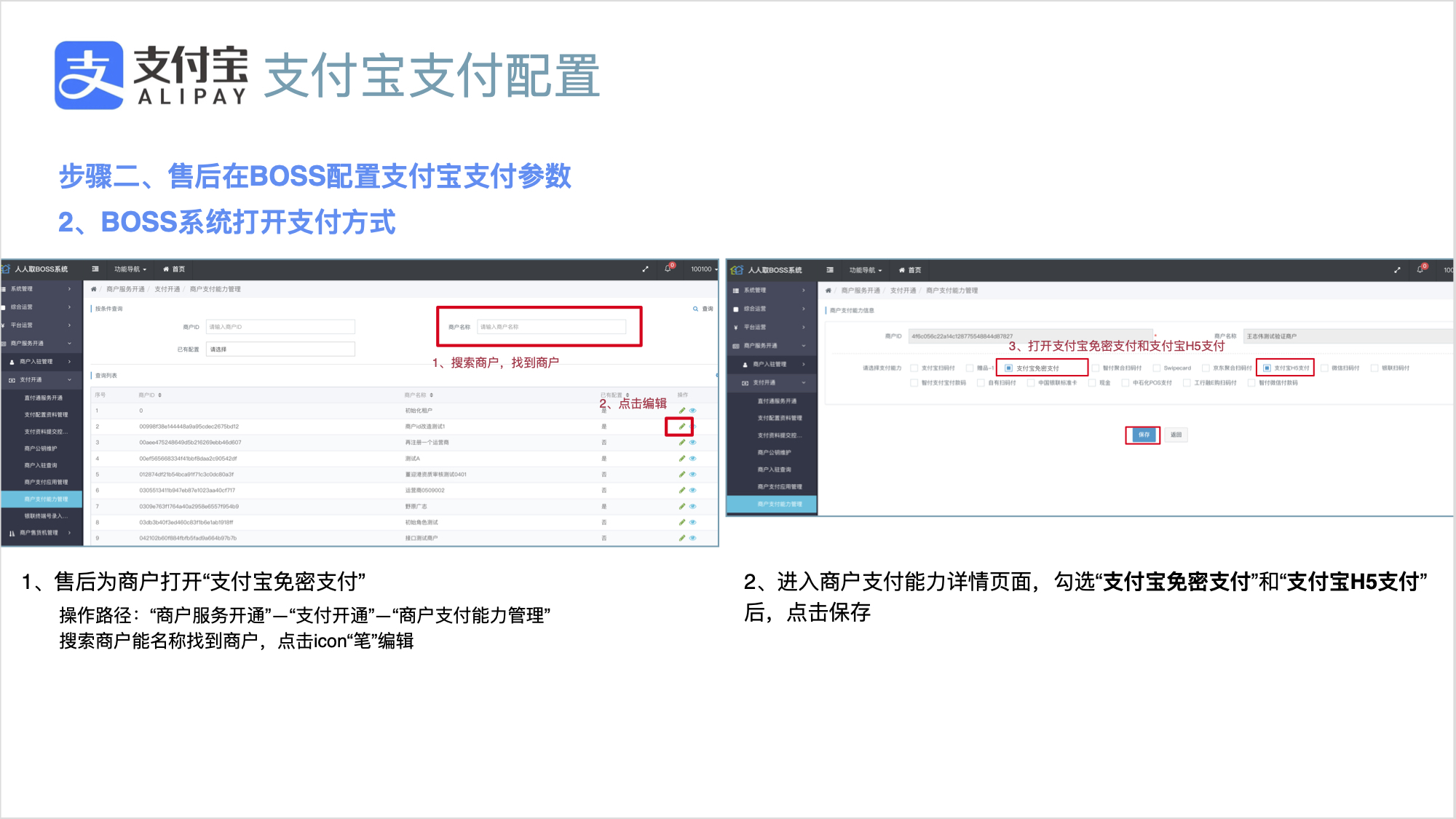The image size is (1456, 819).
Task: Click edit pencil for row 再注册一个运营商
Action: pyautogui.click(x=682, y=443)
